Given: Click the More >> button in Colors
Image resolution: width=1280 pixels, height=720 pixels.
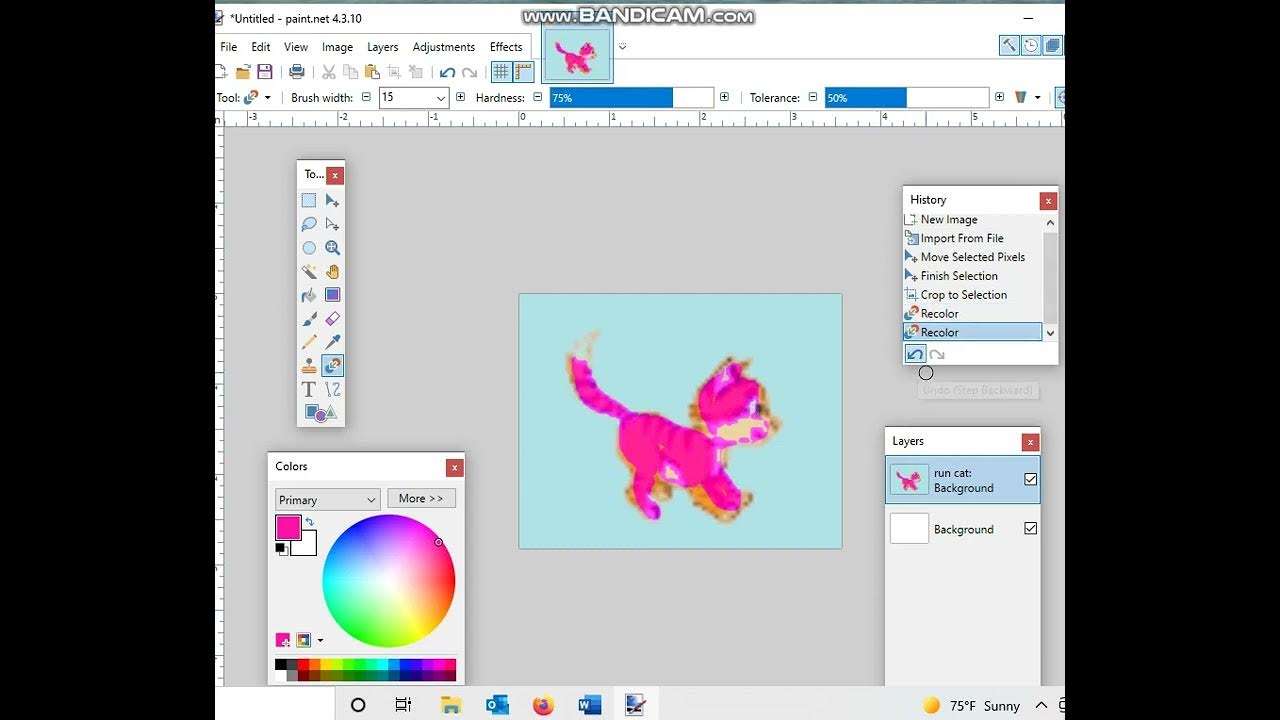Looking at the screenshot, I should (421, 498).
